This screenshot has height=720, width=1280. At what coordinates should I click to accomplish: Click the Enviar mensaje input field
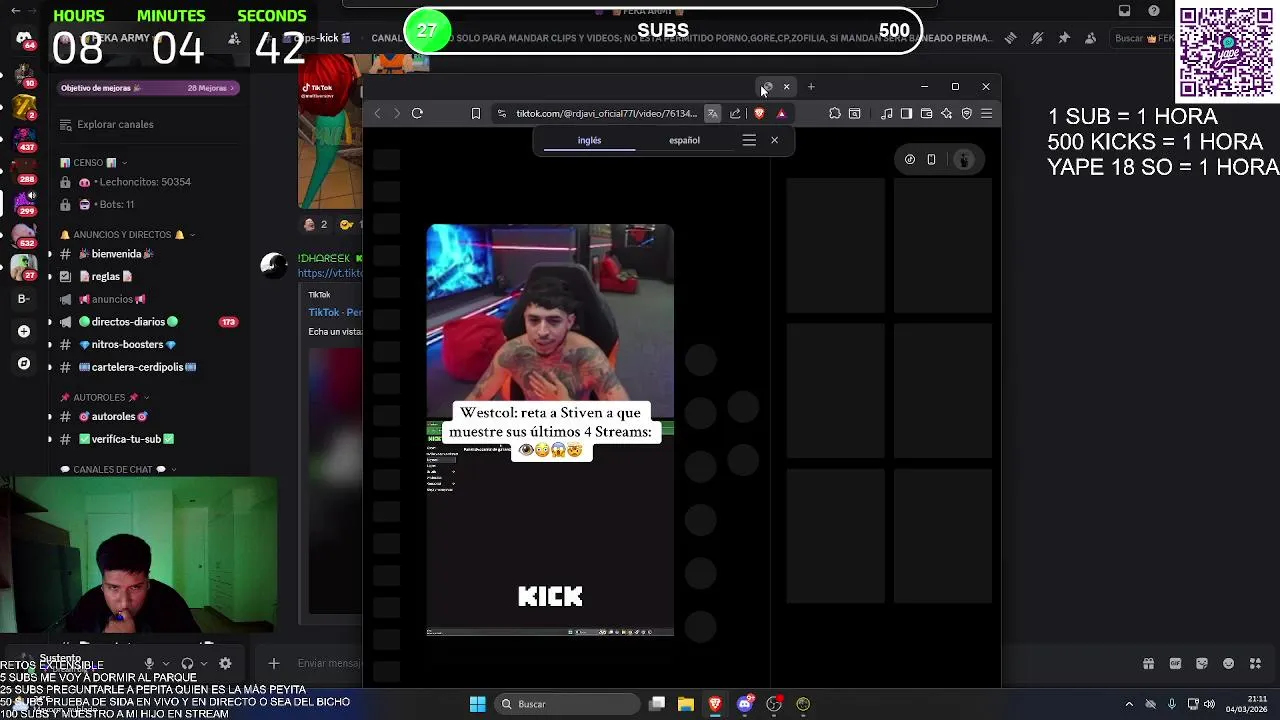point(328,663)
